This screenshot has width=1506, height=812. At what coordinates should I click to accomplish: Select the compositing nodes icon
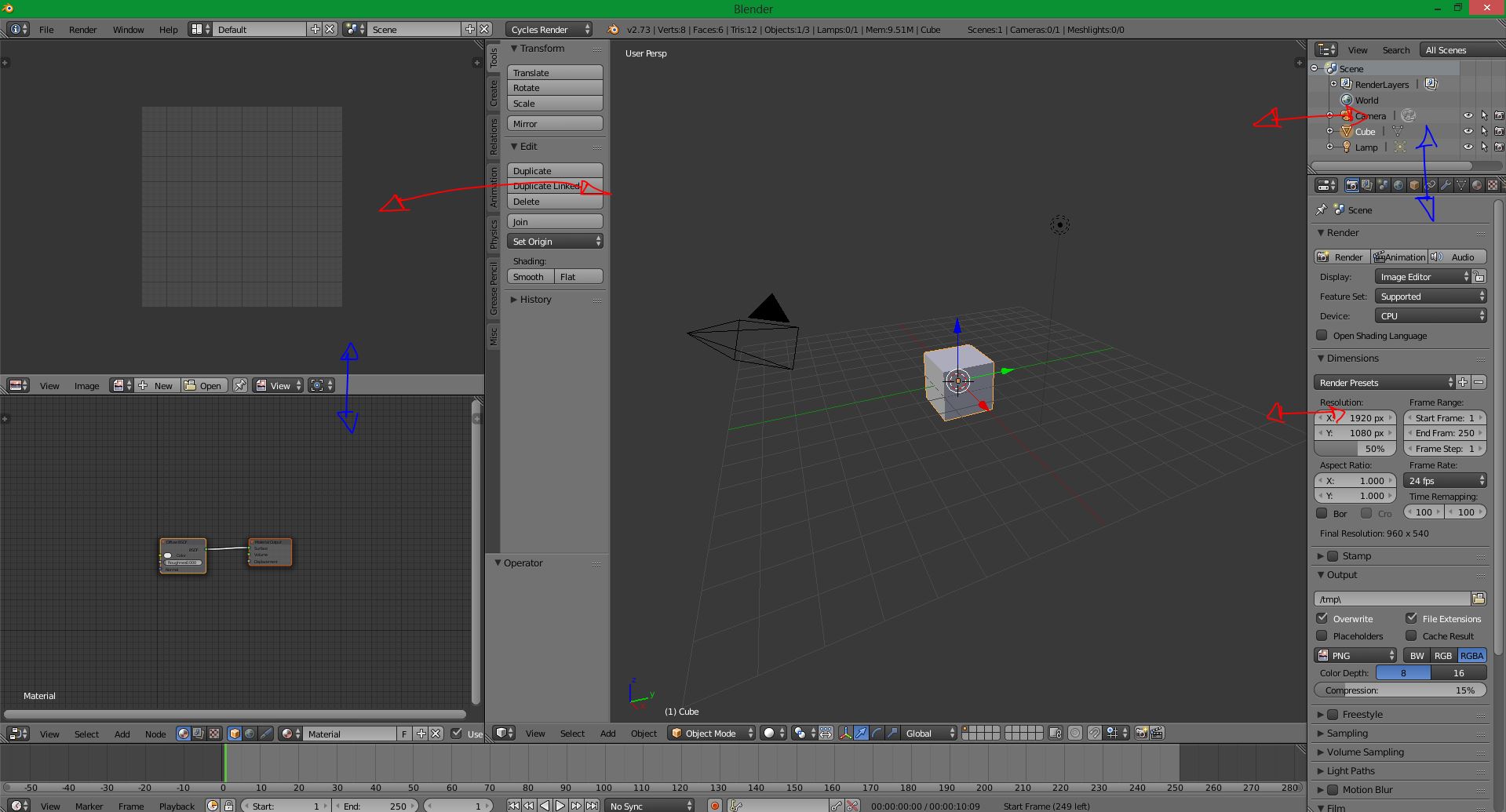[199, 734]
